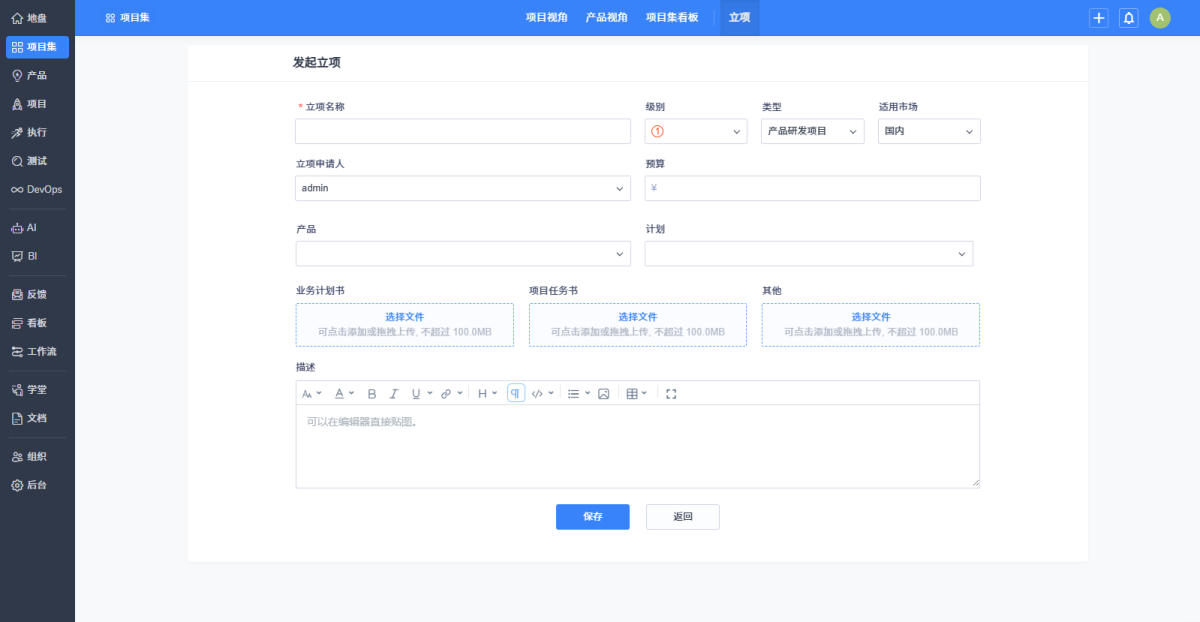This screenshot has height=622, width=1200.
Task: Open the DevOps sidebar section
Action: point(37,189)
